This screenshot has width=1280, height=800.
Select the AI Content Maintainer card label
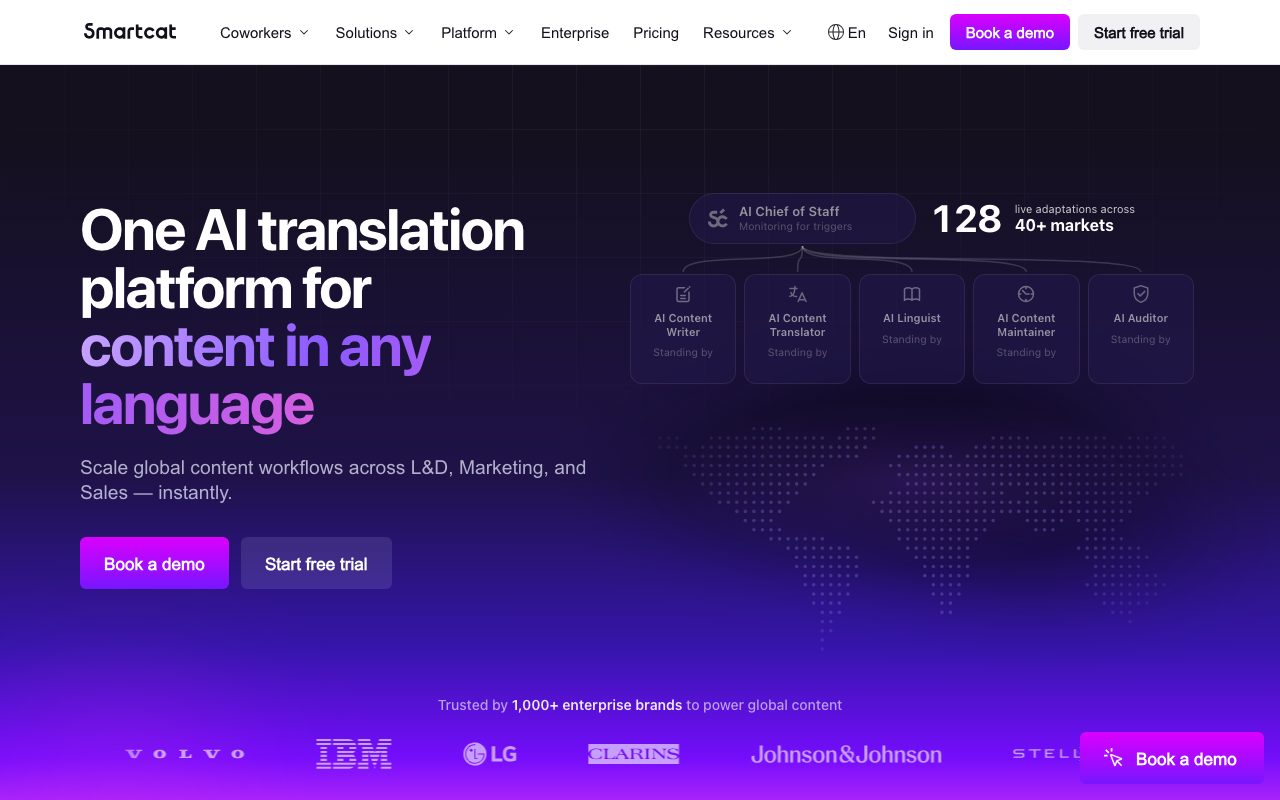tap(1026, 325)
